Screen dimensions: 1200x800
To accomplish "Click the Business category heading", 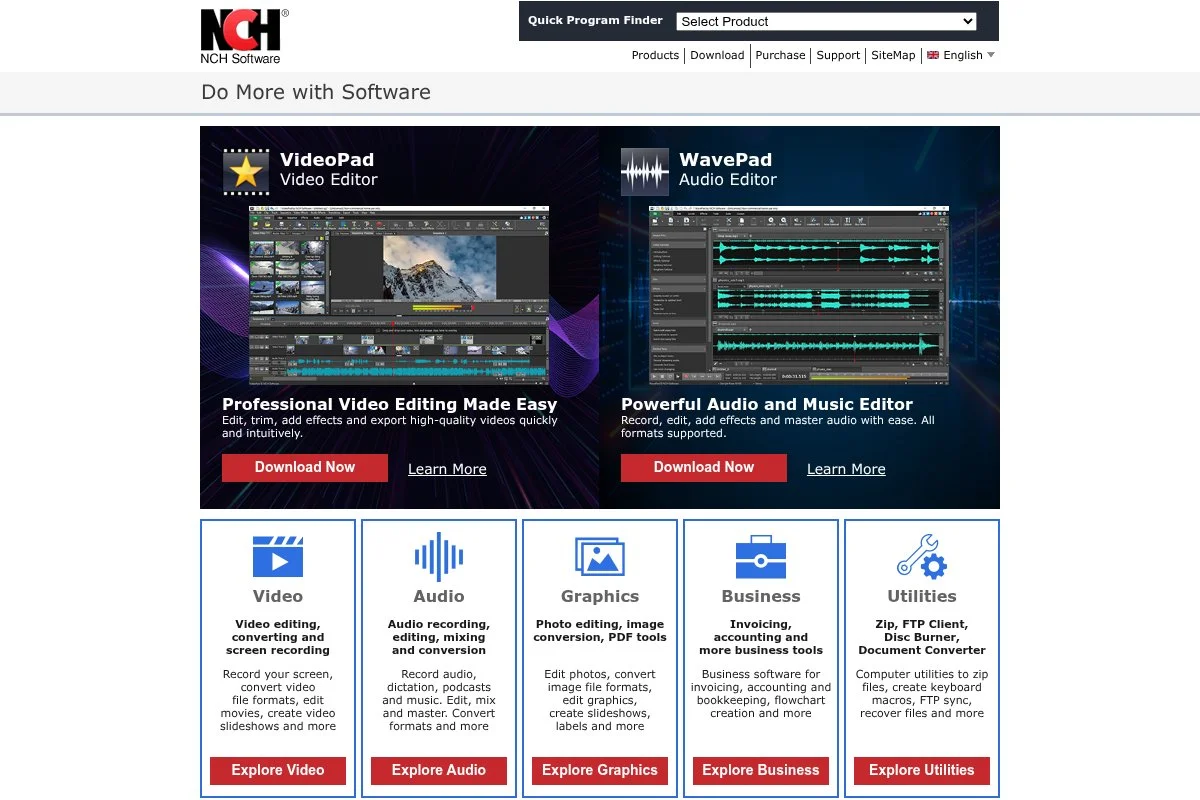I will [761, 596].
